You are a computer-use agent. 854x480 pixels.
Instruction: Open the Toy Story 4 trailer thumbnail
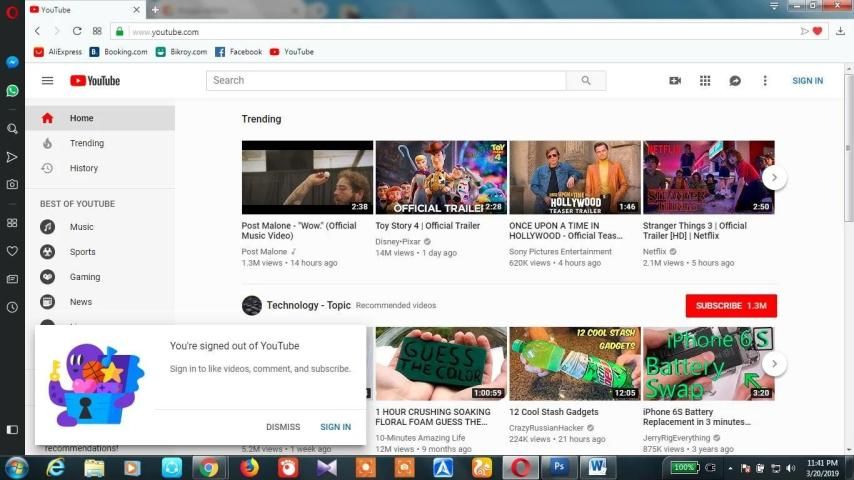click(441, 177)
